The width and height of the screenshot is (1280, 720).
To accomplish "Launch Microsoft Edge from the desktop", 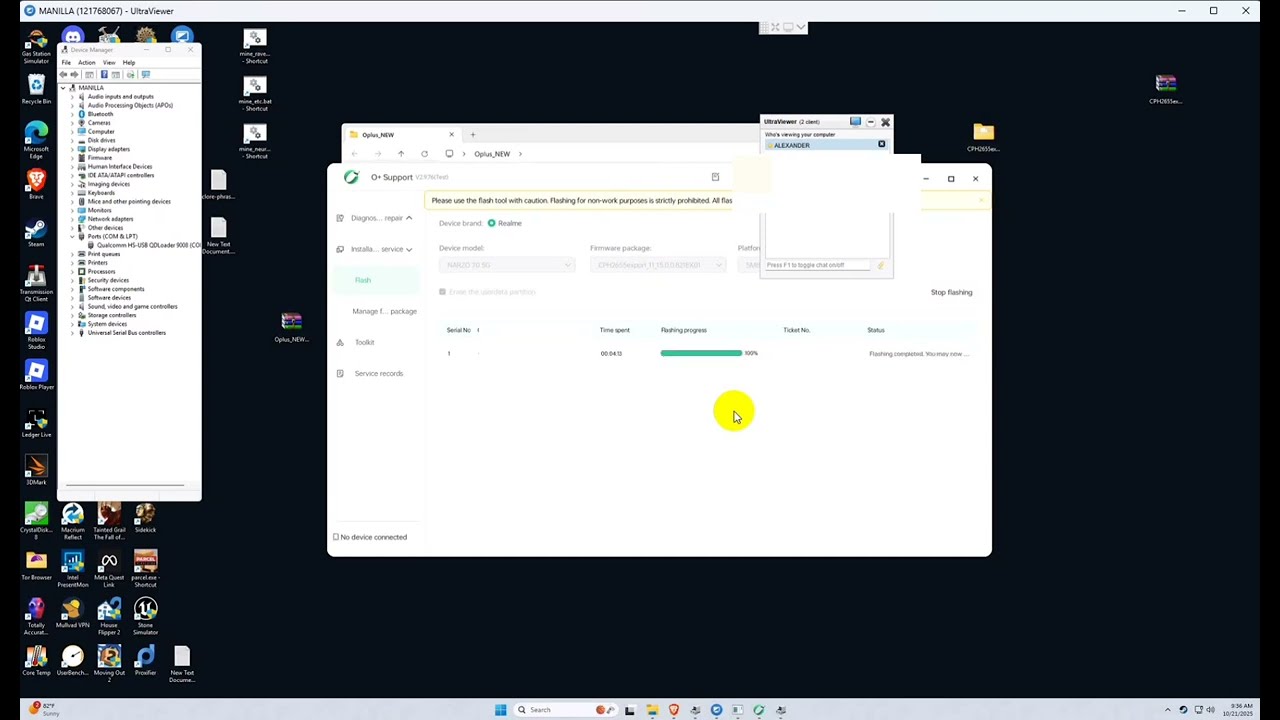I will pyautogui.click(x=36, y=140).
